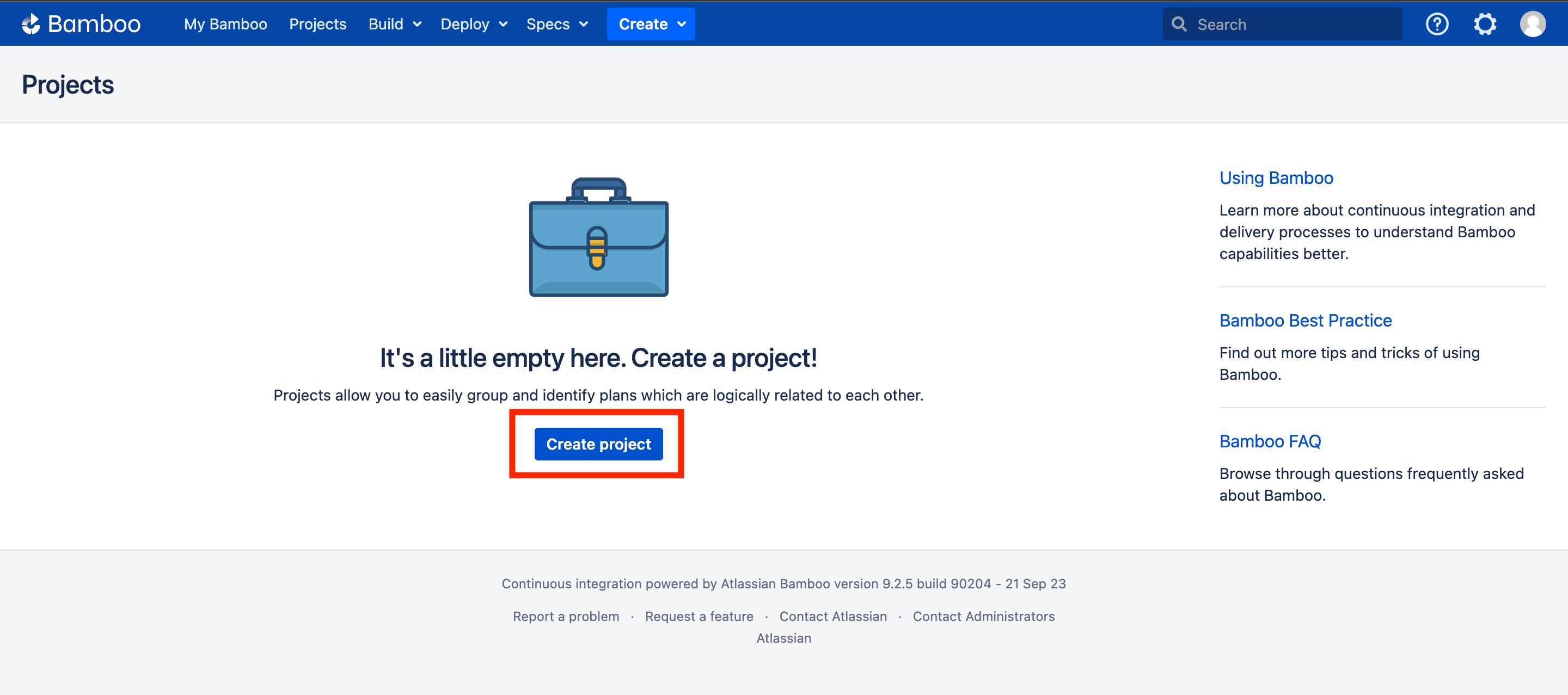The image size is (1568, 695).
Task: Go to My Bamboo
Action: [x=225, y=24]
